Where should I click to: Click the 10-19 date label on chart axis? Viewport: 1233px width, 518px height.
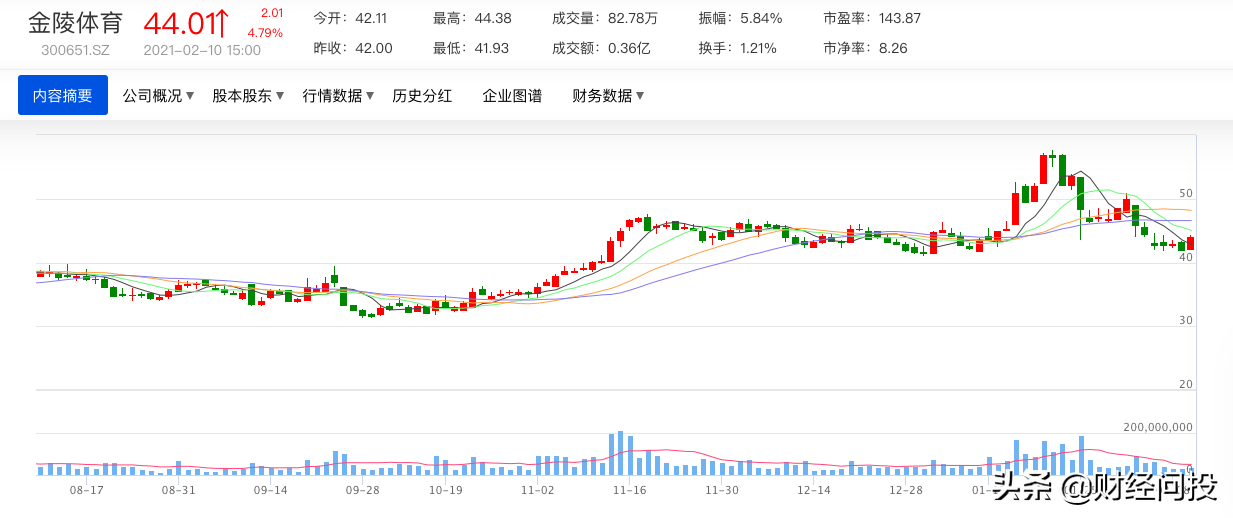[x=445, y=490]
